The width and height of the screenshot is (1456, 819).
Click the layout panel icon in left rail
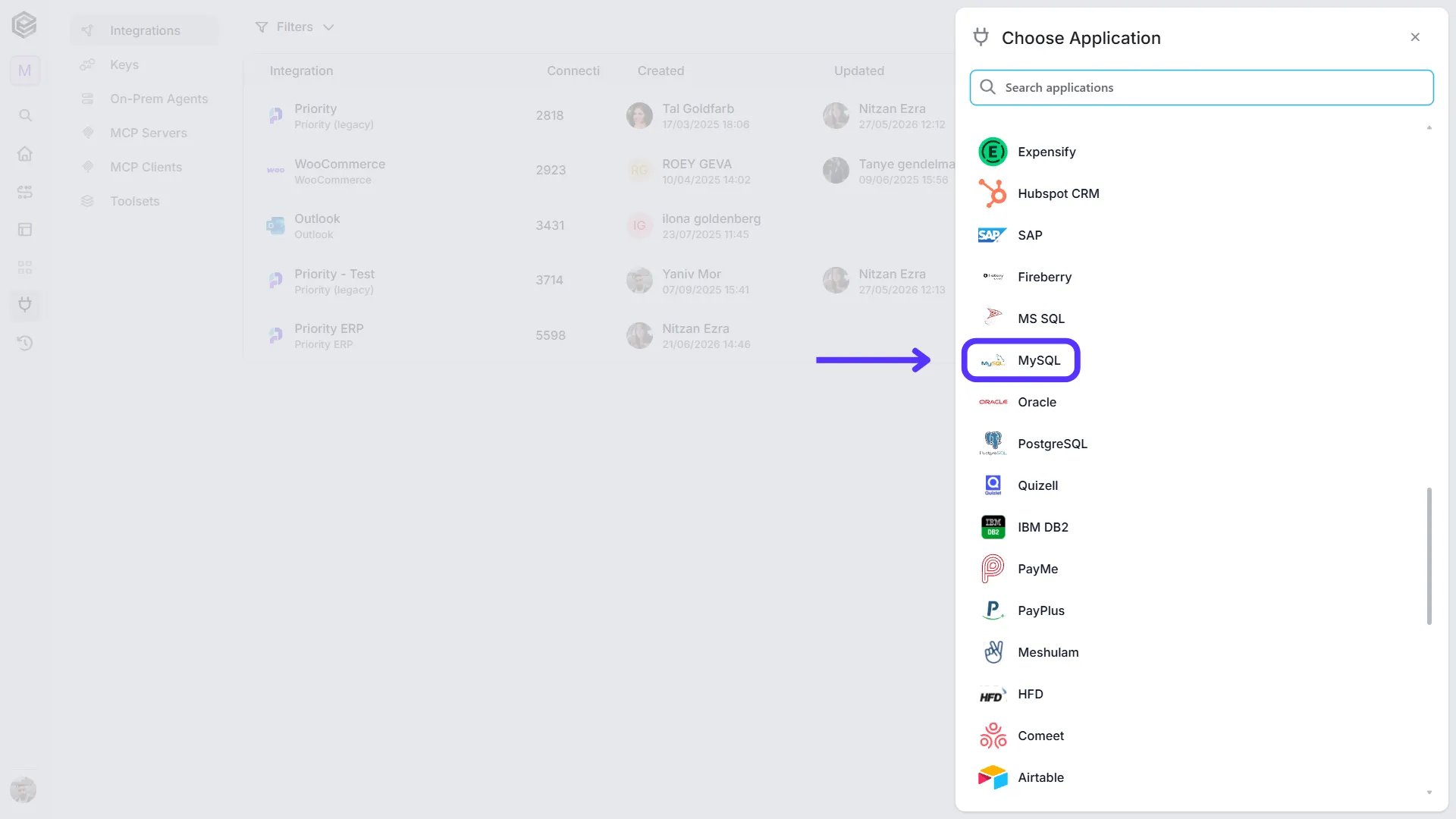coord(25,229)
